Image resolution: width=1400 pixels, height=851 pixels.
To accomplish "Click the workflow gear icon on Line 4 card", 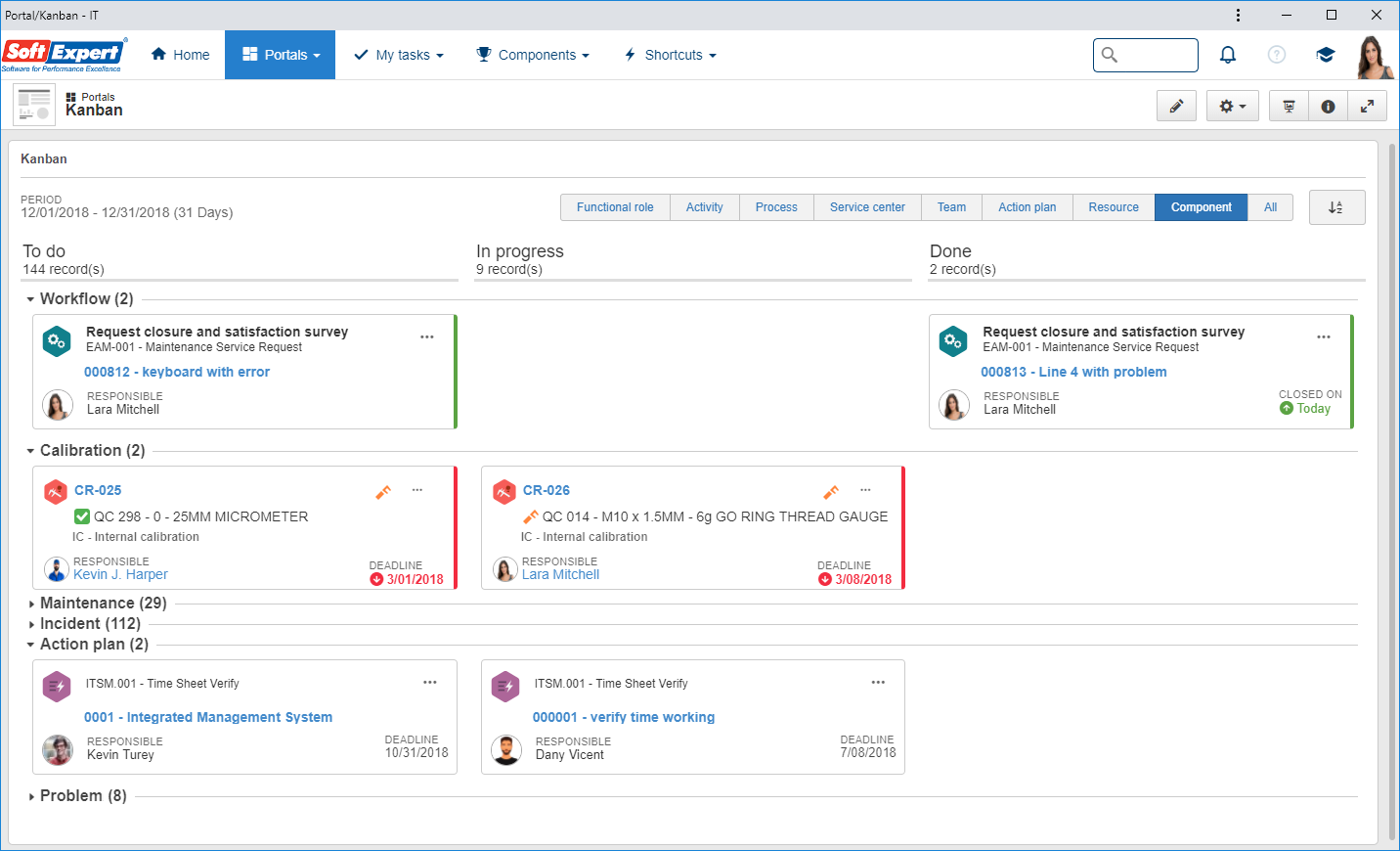I will tap(953, 340).
